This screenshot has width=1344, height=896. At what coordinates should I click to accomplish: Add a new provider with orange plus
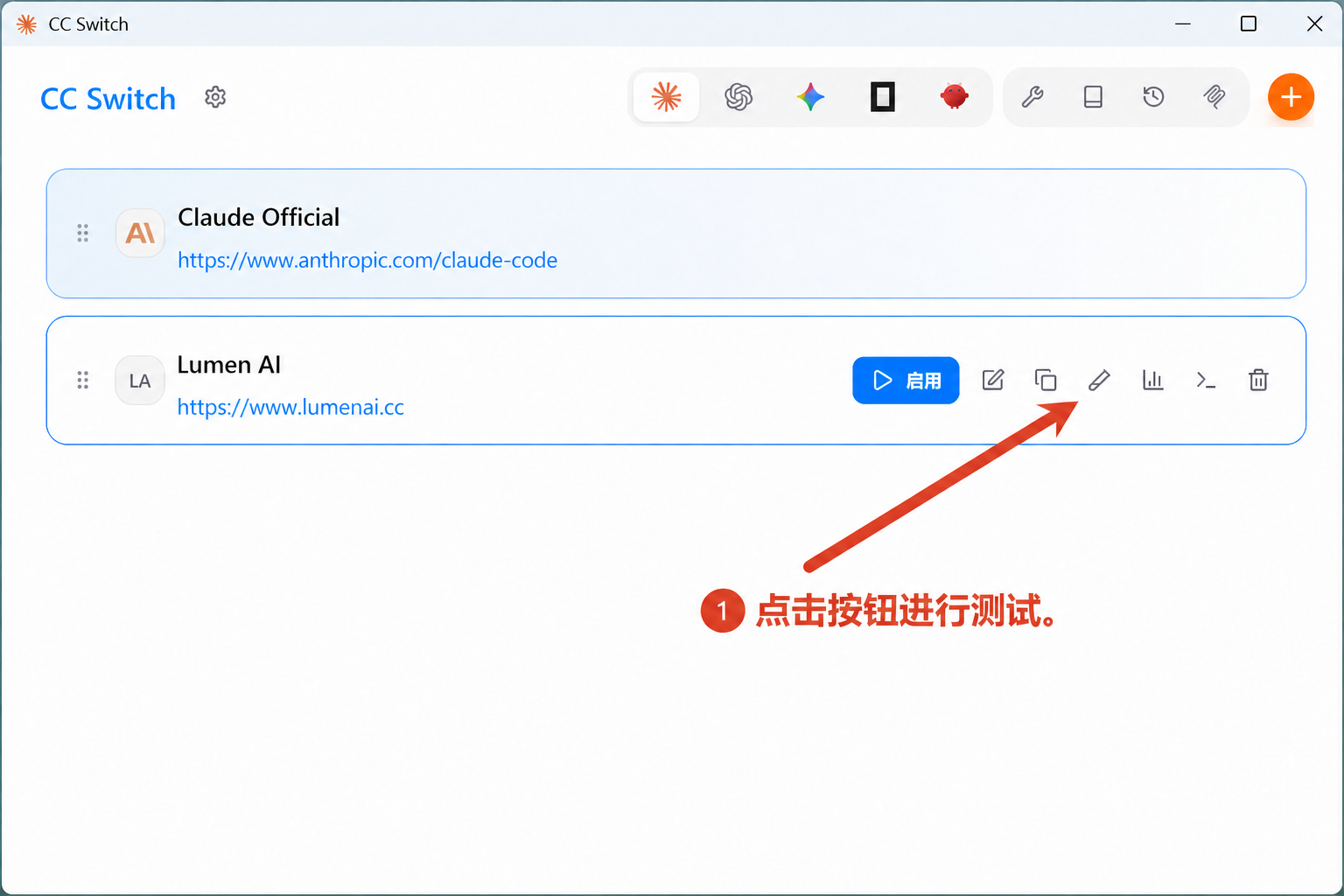click(1291, 97)
